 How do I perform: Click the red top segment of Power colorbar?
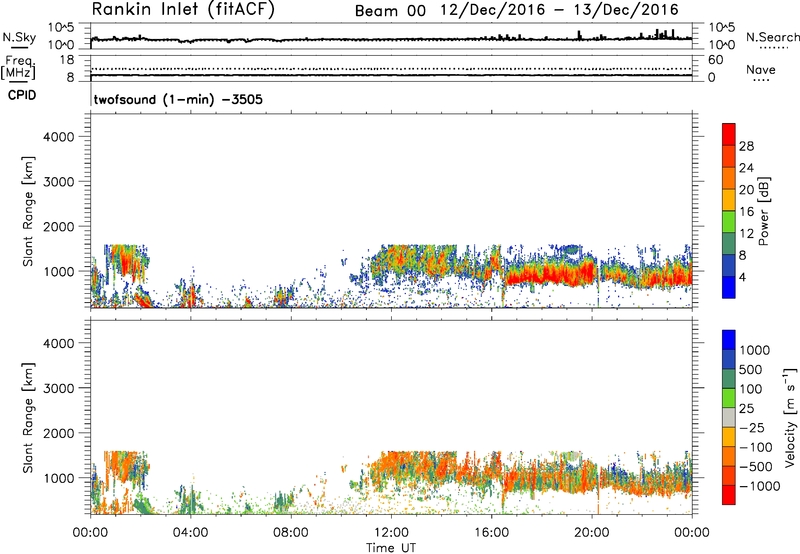[x=729, y=134]
